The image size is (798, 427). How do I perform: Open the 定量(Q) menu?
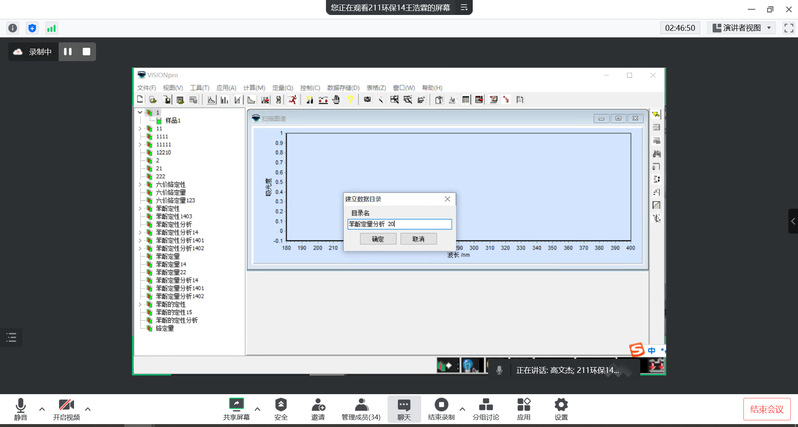(x=282, y=88)
